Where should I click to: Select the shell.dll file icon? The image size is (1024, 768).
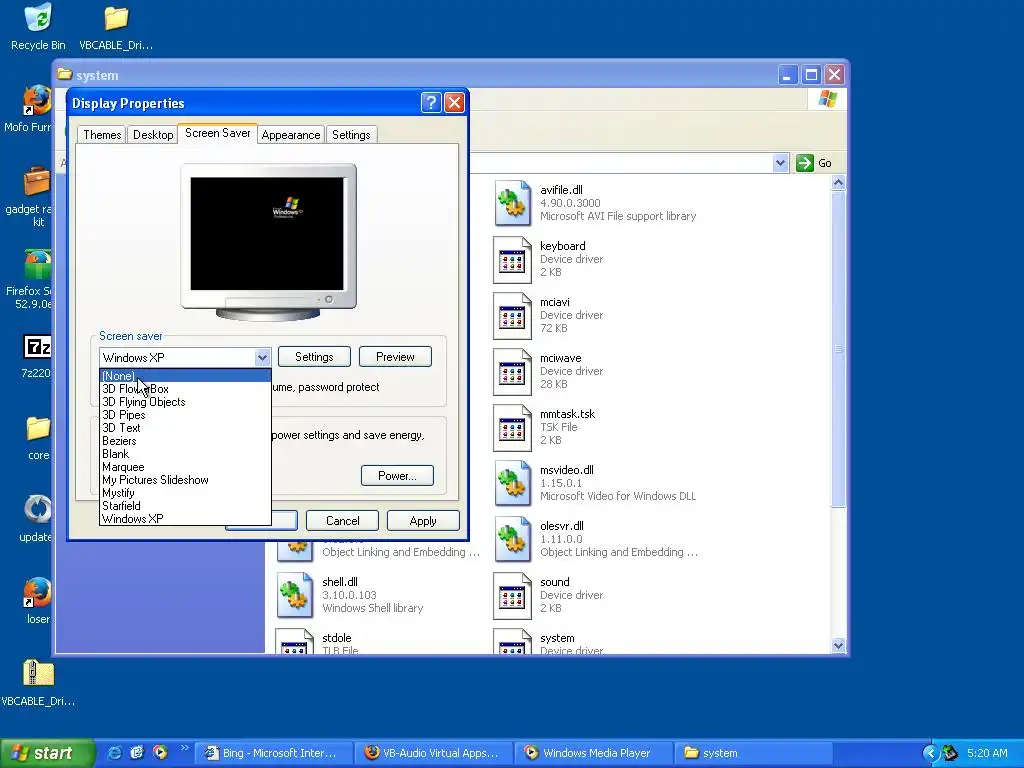click(x=295, y=596)
